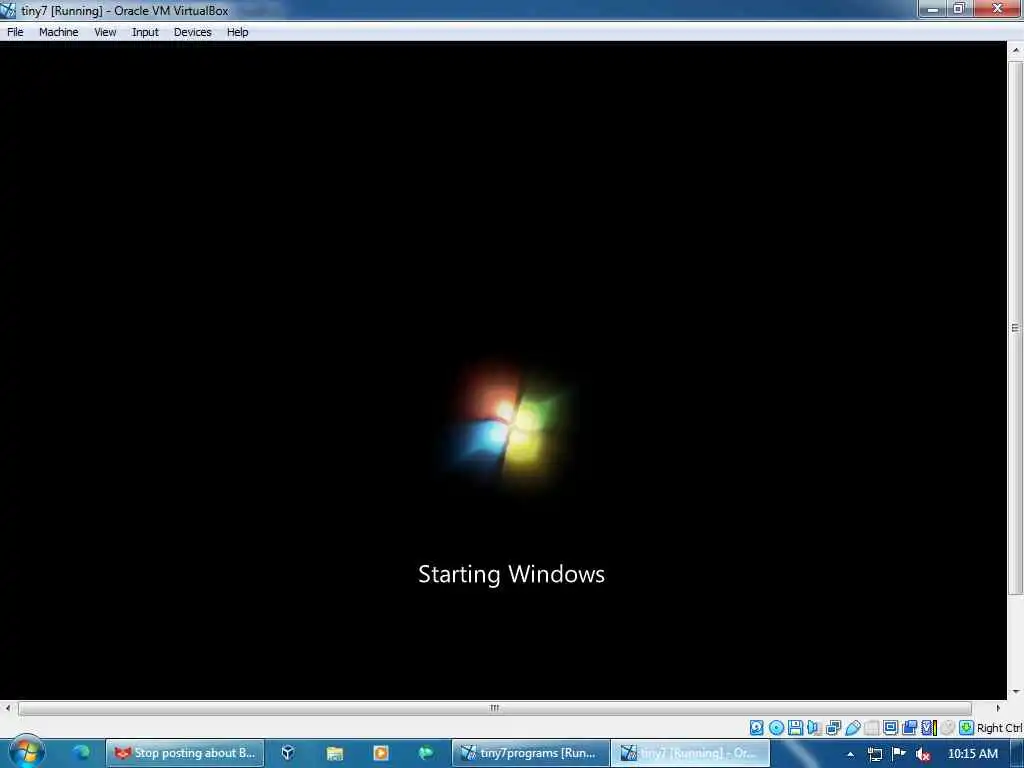Image resolution: width=1024 pixels, height=768 pixels.
Task: Click the audio status icon
Action: [x=814, y=728]
